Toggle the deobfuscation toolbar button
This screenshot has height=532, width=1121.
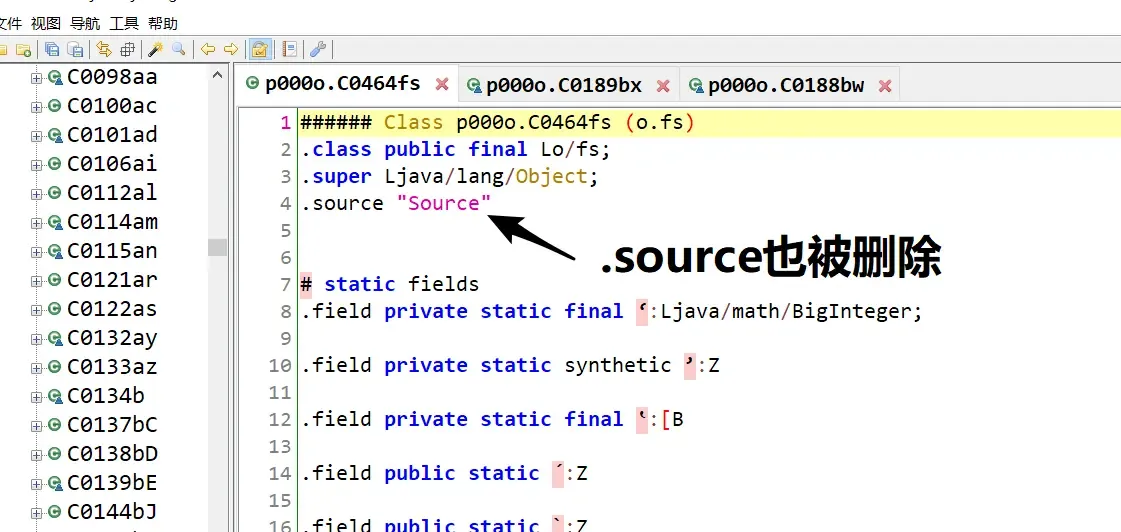point(260,49)
